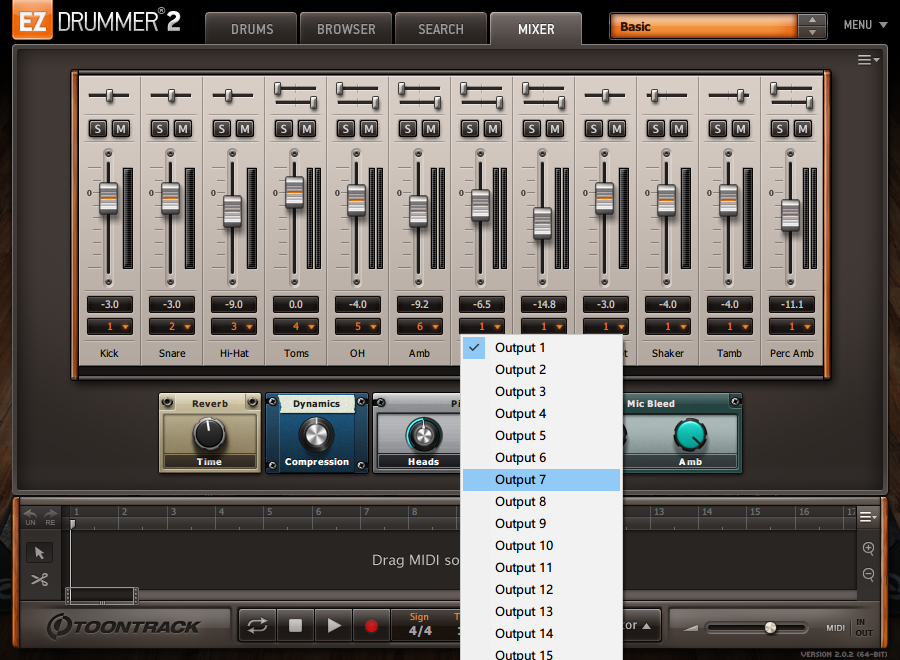This screenshot has height=660, width=900.
Task: Open the Snare output dropdown
Action: pos(172,327)
